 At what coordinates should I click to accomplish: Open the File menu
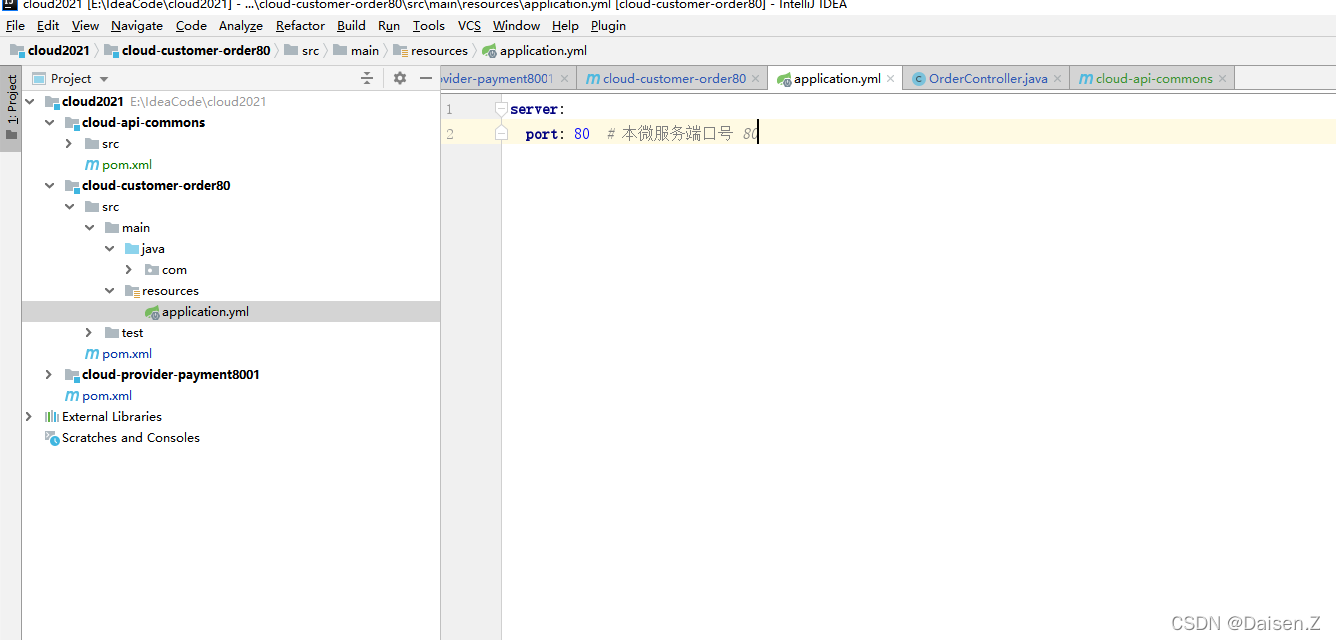pos(15,26)
